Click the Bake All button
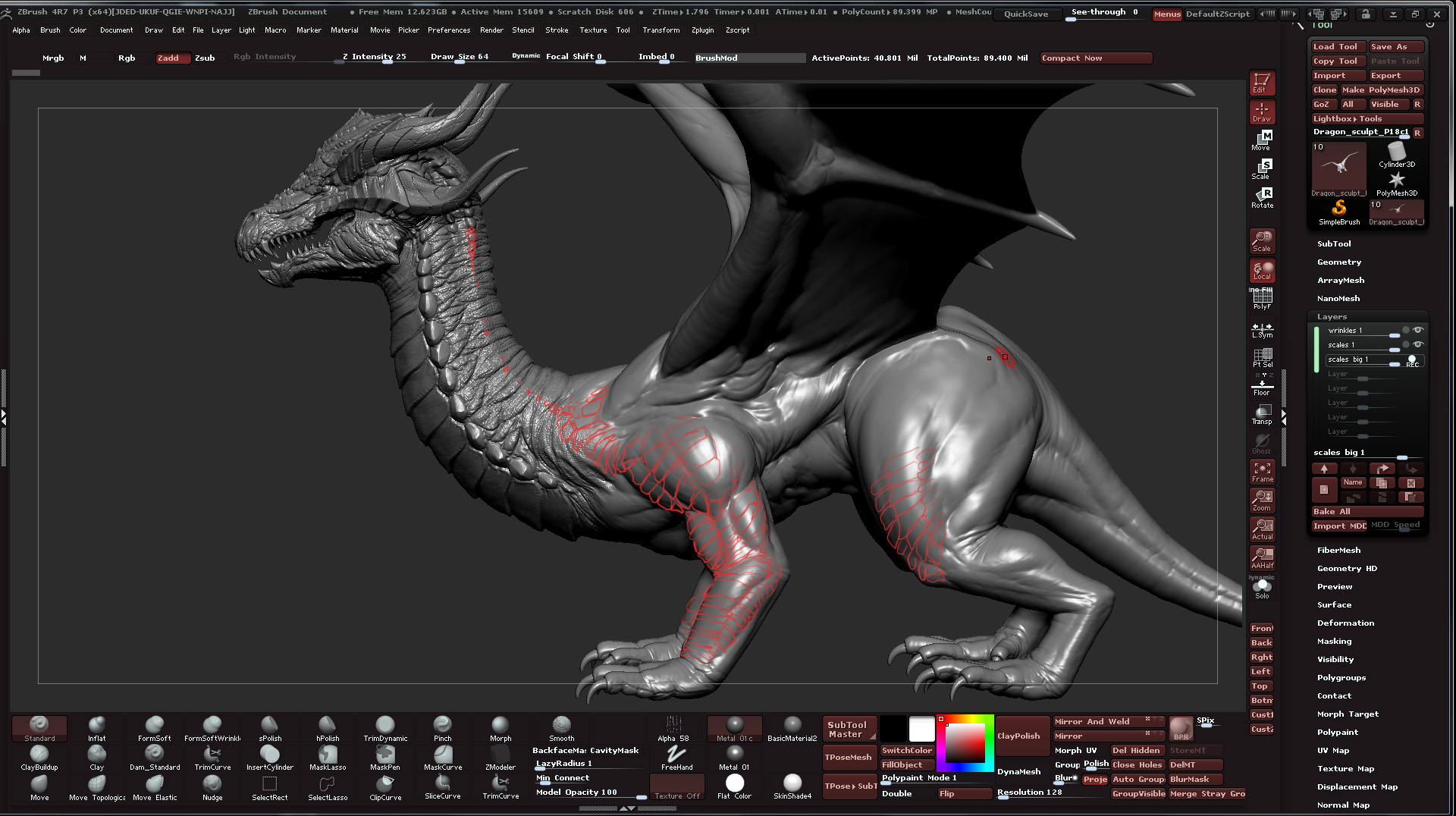Image resolution: width=1456 pixels, height=816 pixels. click(x=1367, y=511)
